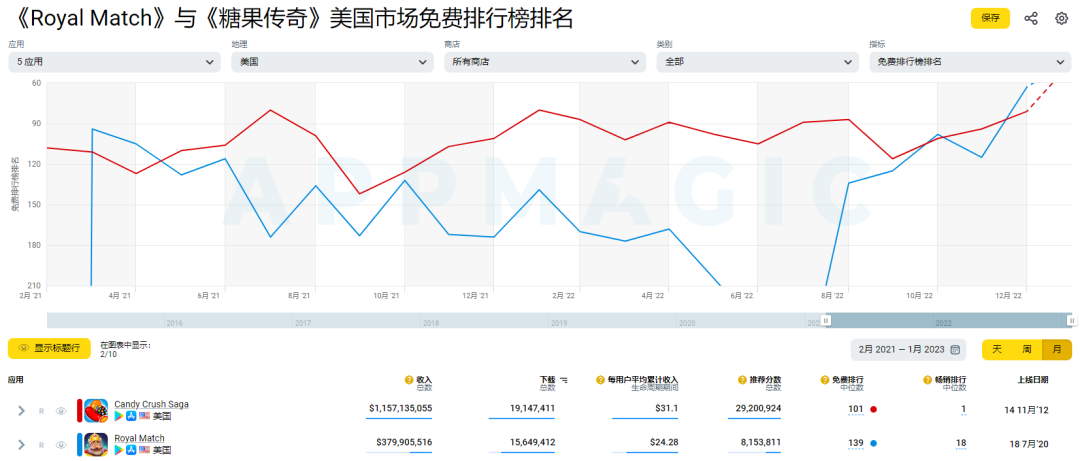Click US flag icon under Candy Crush Saga

click(144, 416)
